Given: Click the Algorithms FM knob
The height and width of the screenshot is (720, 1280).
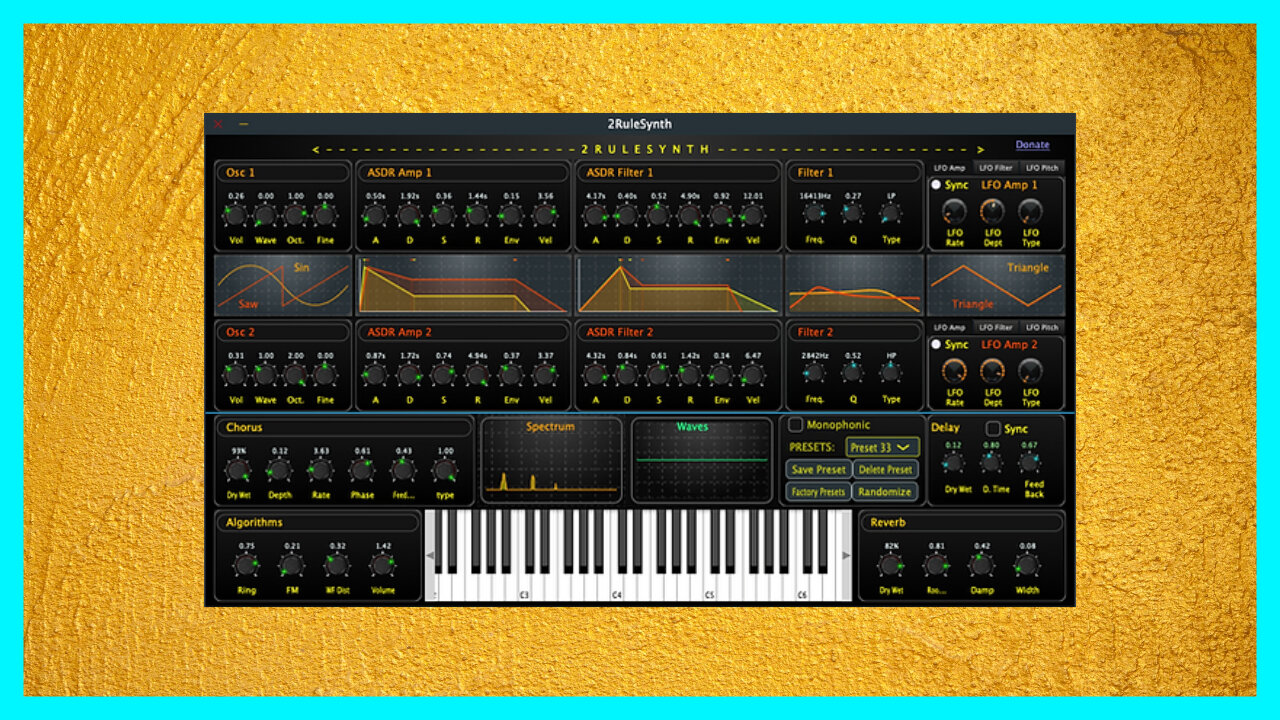Looking at the screenshot, I should (x=291, y=565).
